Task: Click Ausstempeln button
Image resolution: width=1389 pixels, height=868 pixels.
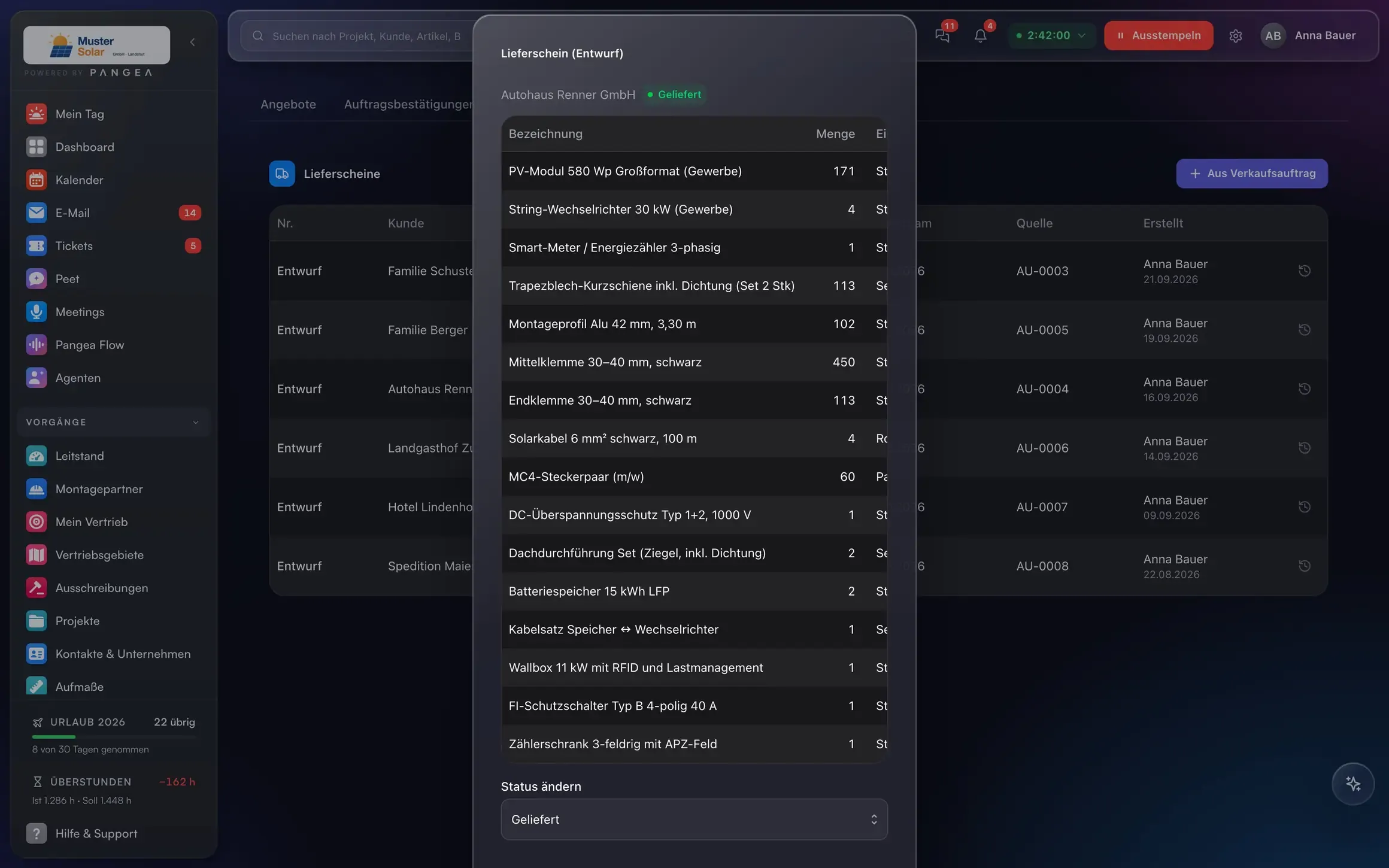Action: pyautogui.click(x=1158, y=35)
